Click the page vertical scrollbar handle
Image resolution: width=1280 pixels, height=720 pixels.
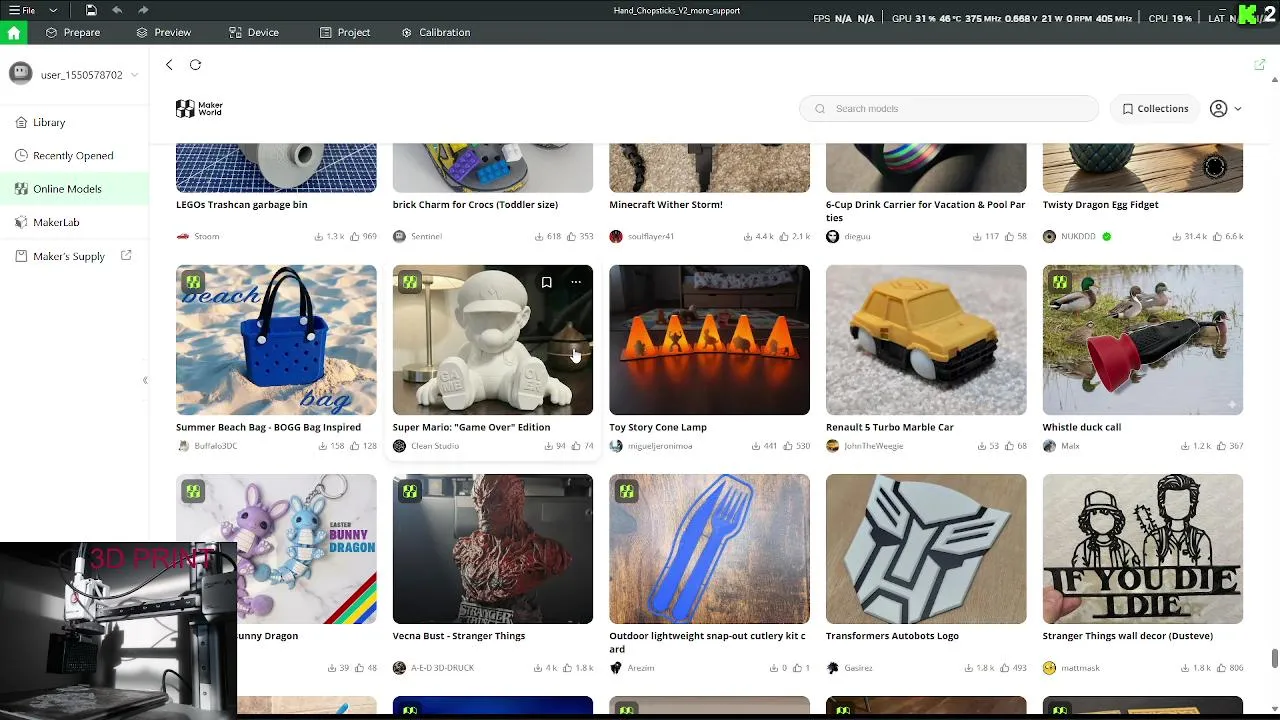[1274, 660]
